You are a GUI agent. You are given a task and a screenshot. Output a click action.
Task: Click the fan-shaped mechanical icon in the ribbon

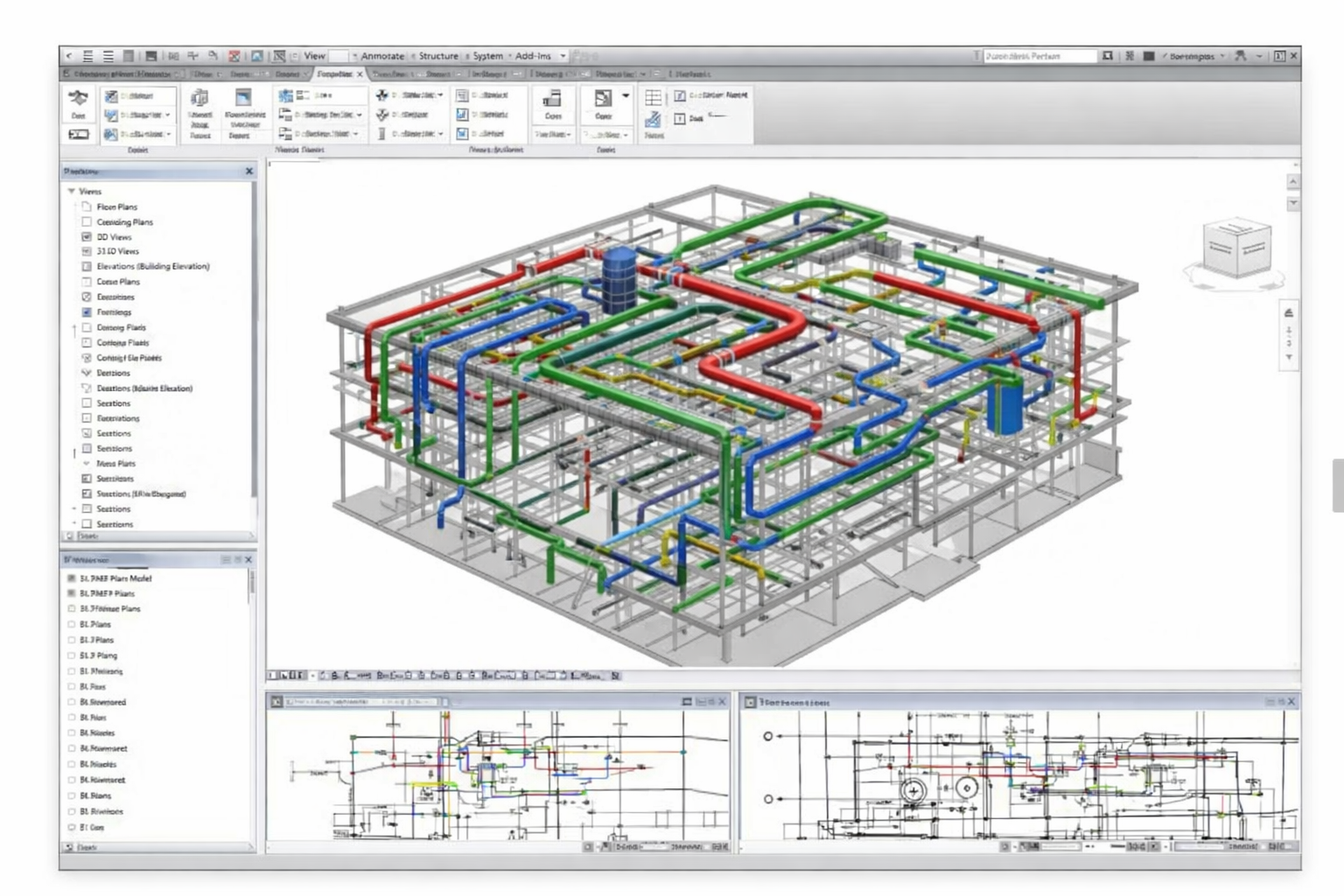coord(382,95)
